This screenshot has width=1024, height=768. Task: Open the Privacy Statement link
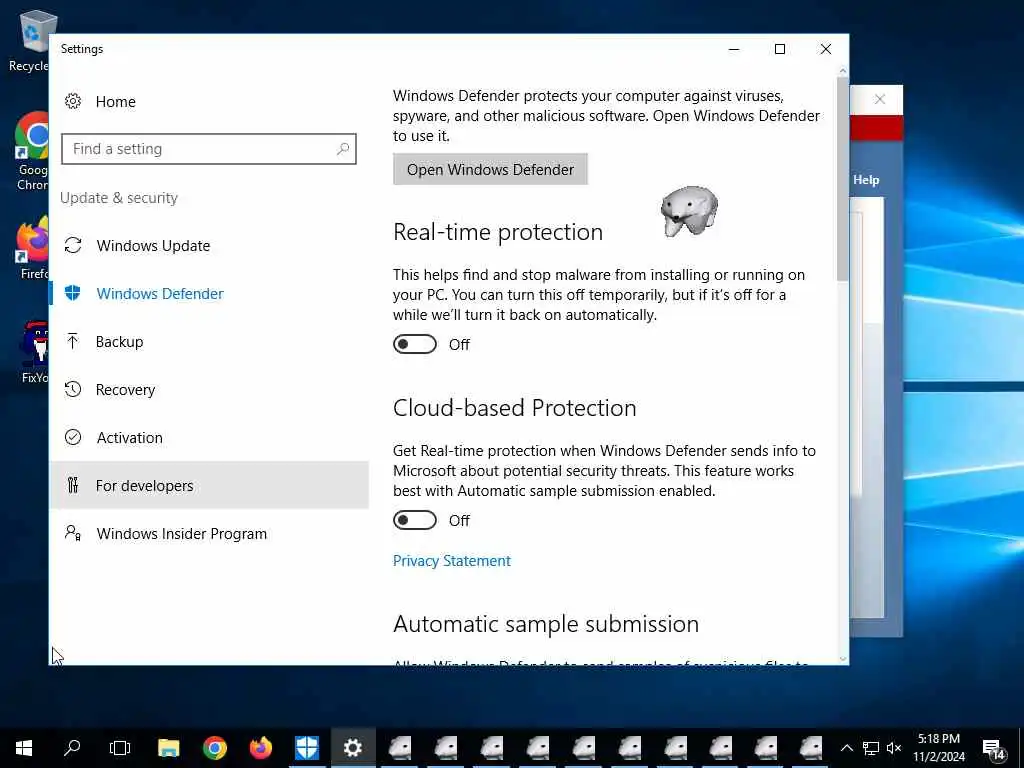tap(452, 561)
